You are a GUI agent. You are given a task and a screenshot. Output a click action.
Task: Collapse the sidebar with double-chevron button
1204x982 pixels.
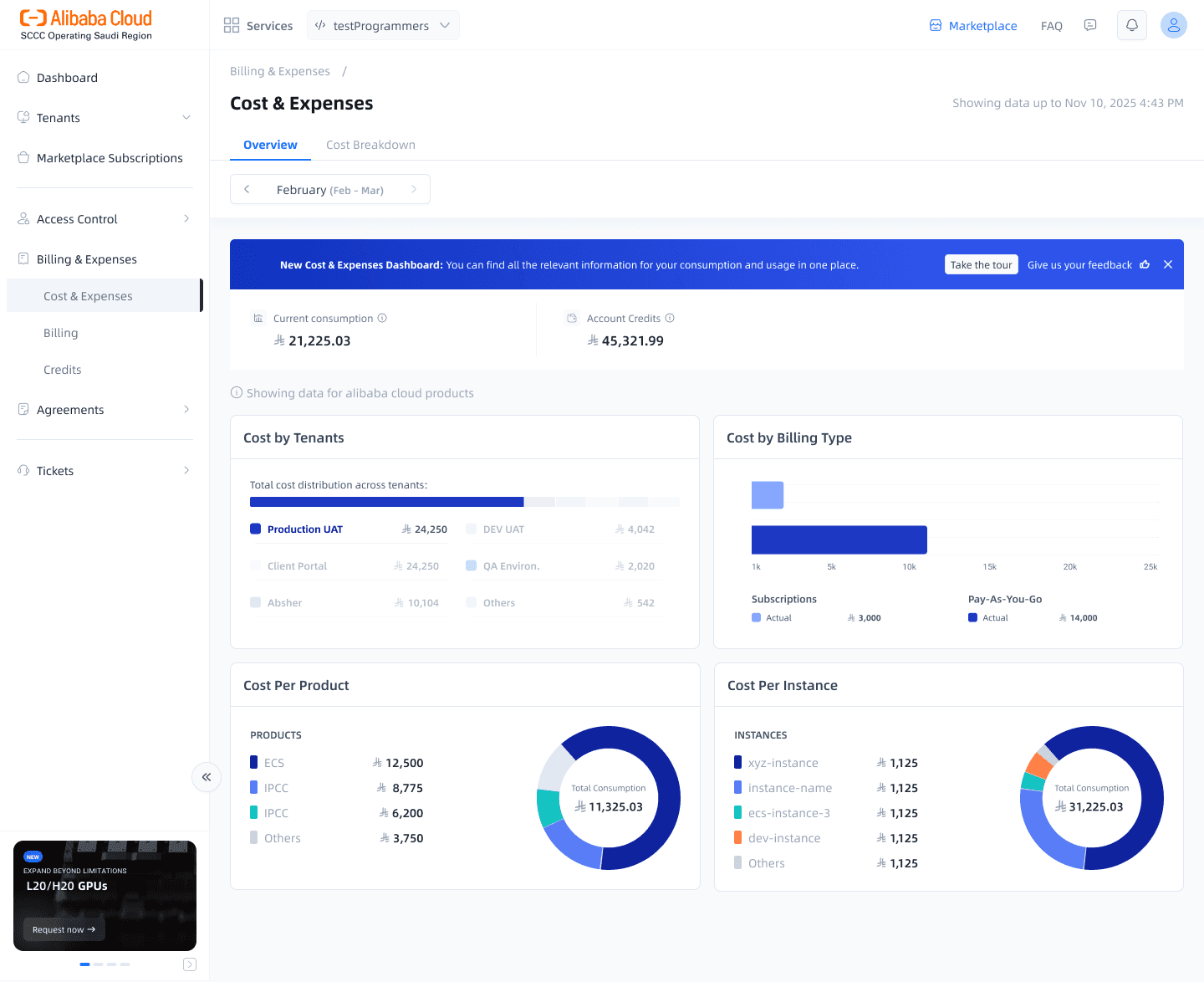pyautogui.click(x=207, y=777)
